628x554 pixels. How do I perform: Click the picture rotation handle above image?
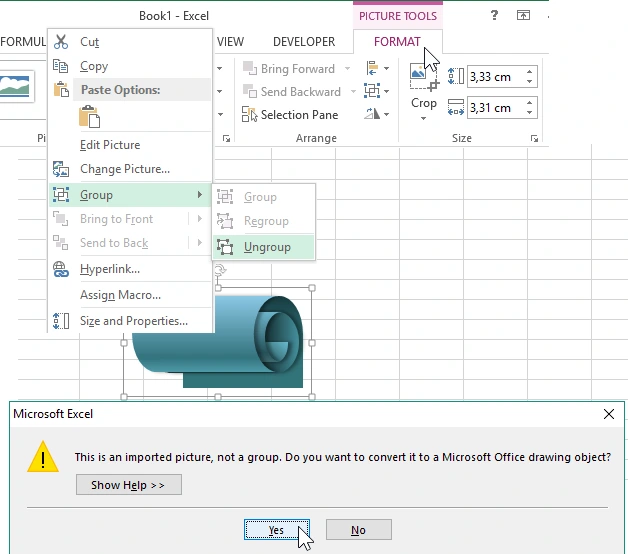coord(218,269)
